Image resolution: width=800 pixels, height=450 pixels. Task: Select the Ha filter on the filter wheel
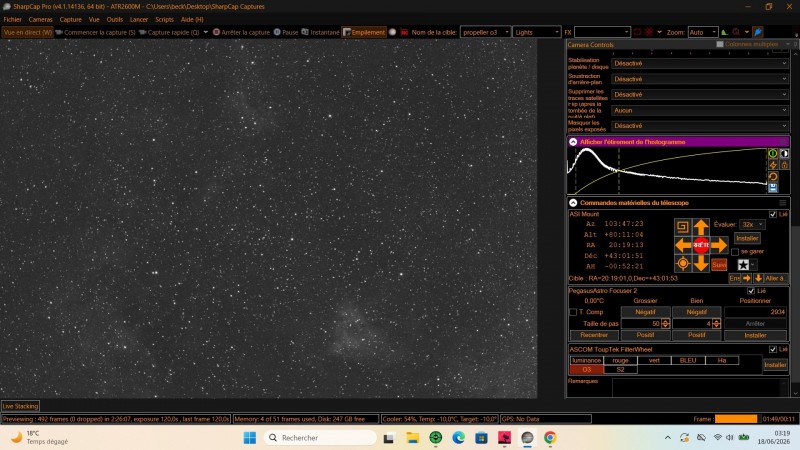click(721, 360)
